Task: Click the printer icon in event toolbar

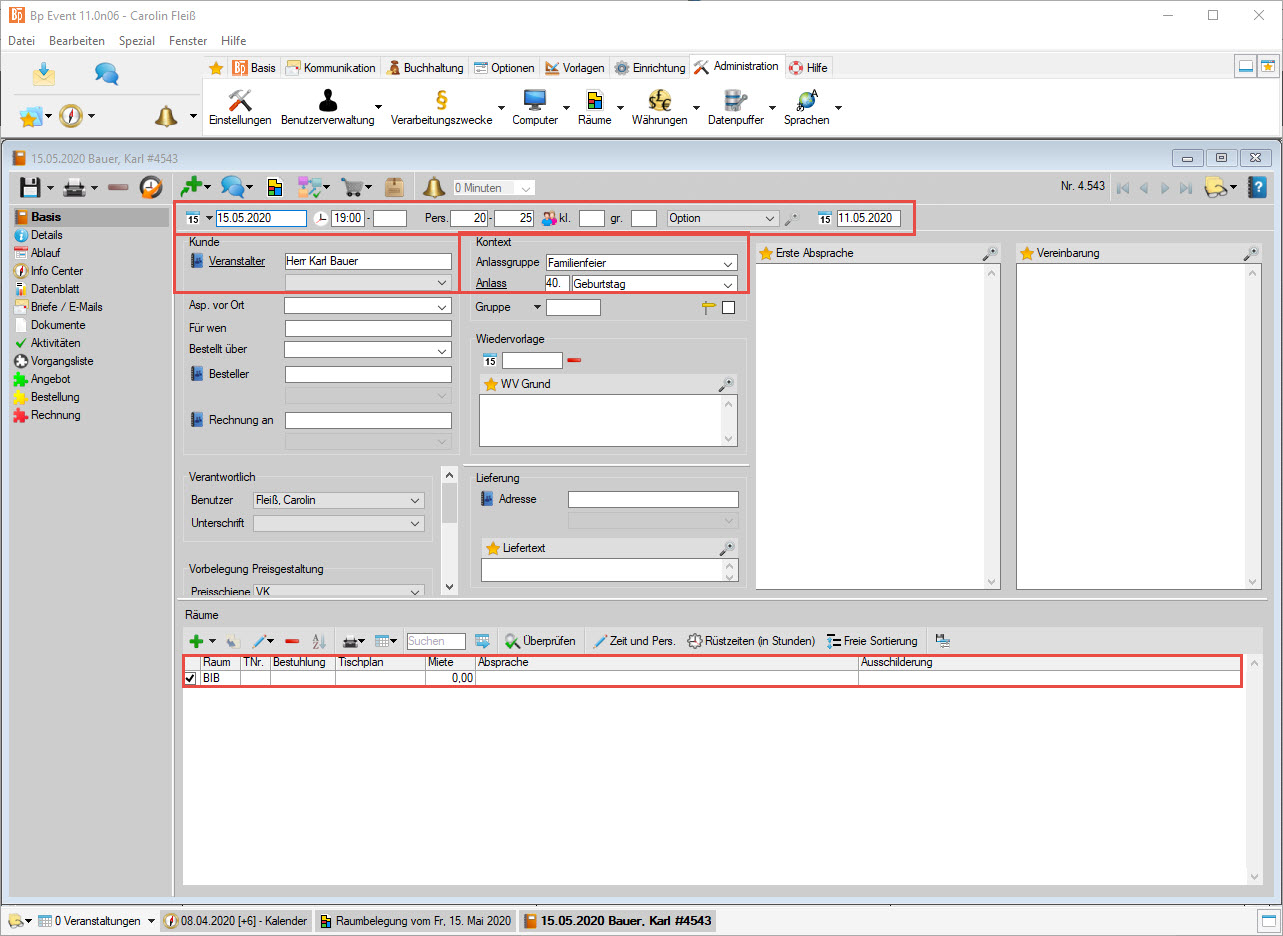Action: [74, 187]
